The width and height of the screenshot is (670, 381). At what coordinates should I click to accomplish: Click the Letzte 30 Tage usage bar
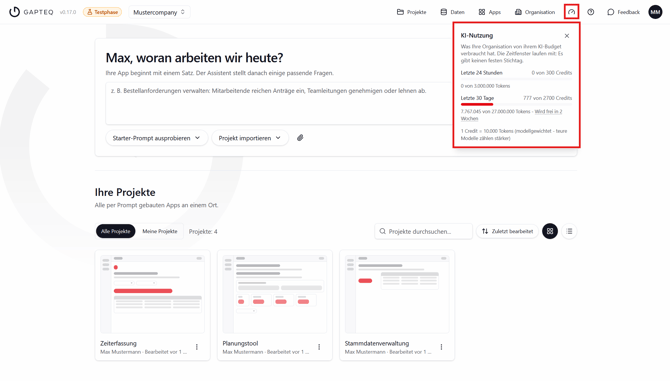(x=516, y=104)
